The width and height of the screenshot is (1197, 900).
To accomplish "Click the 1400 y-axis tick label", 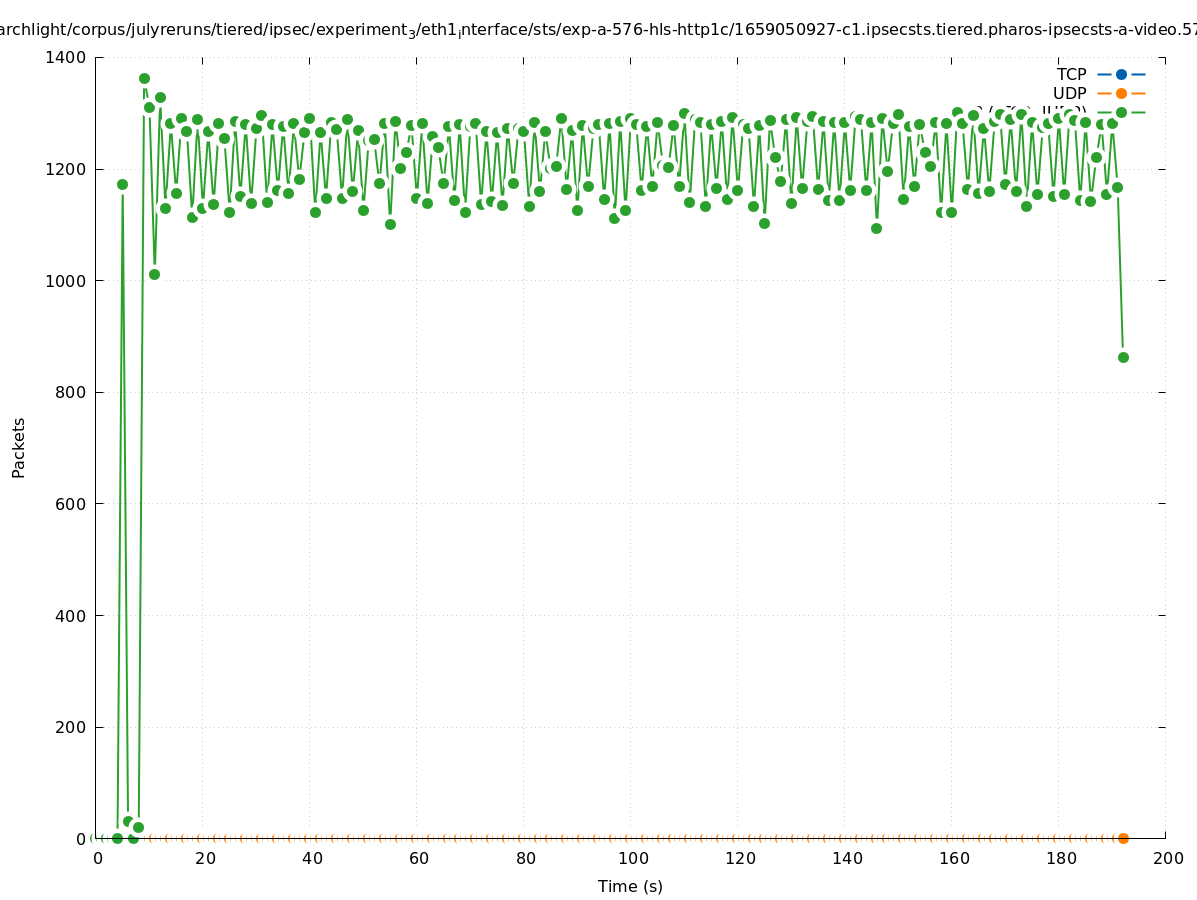I will 66,58.
